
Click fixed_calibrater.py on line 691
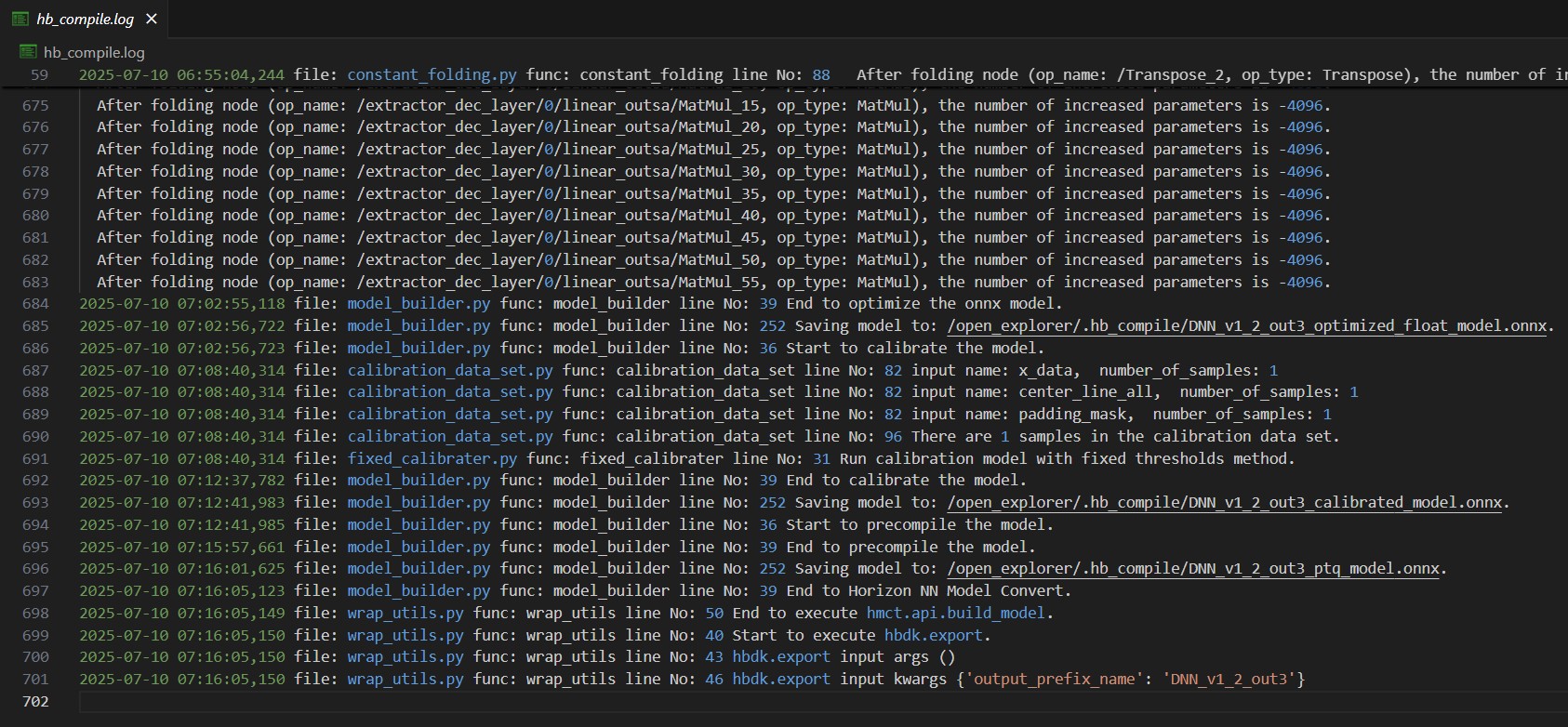pyautogui.click(x=432, y=458)
